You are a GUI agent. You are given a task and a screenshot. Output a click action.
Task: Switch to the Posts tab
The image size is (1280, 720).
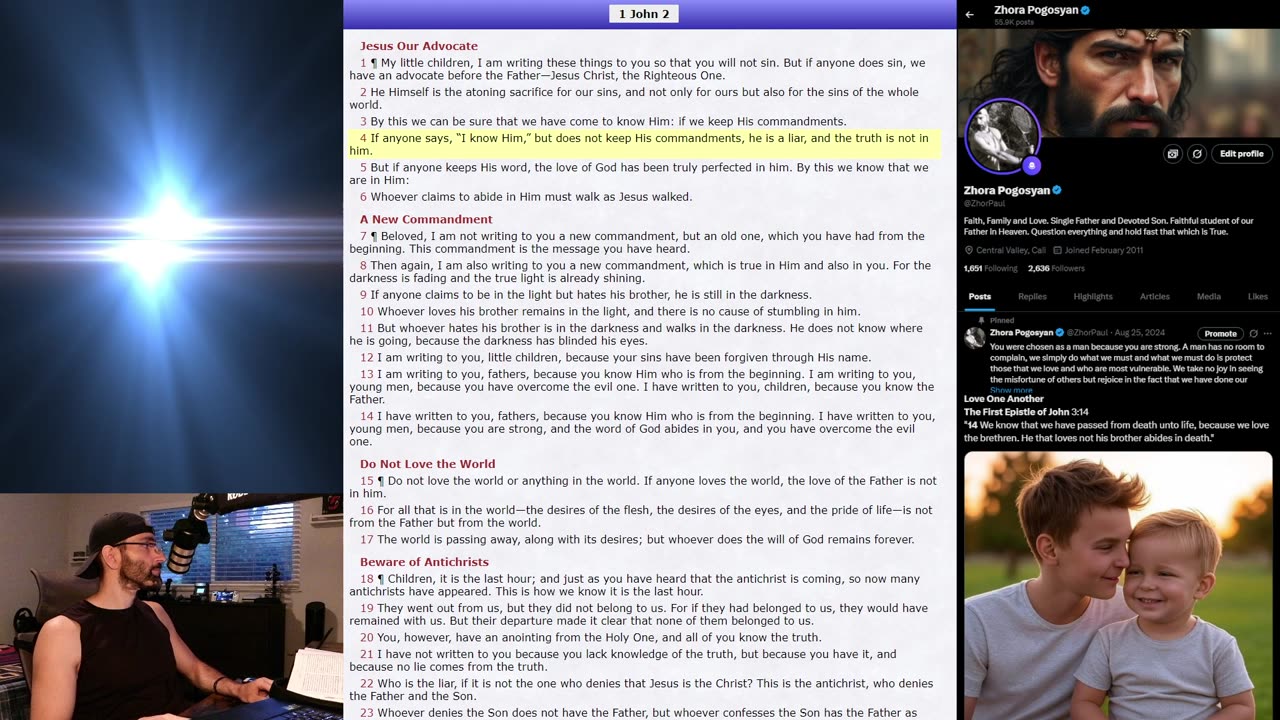tap(980, 296)
